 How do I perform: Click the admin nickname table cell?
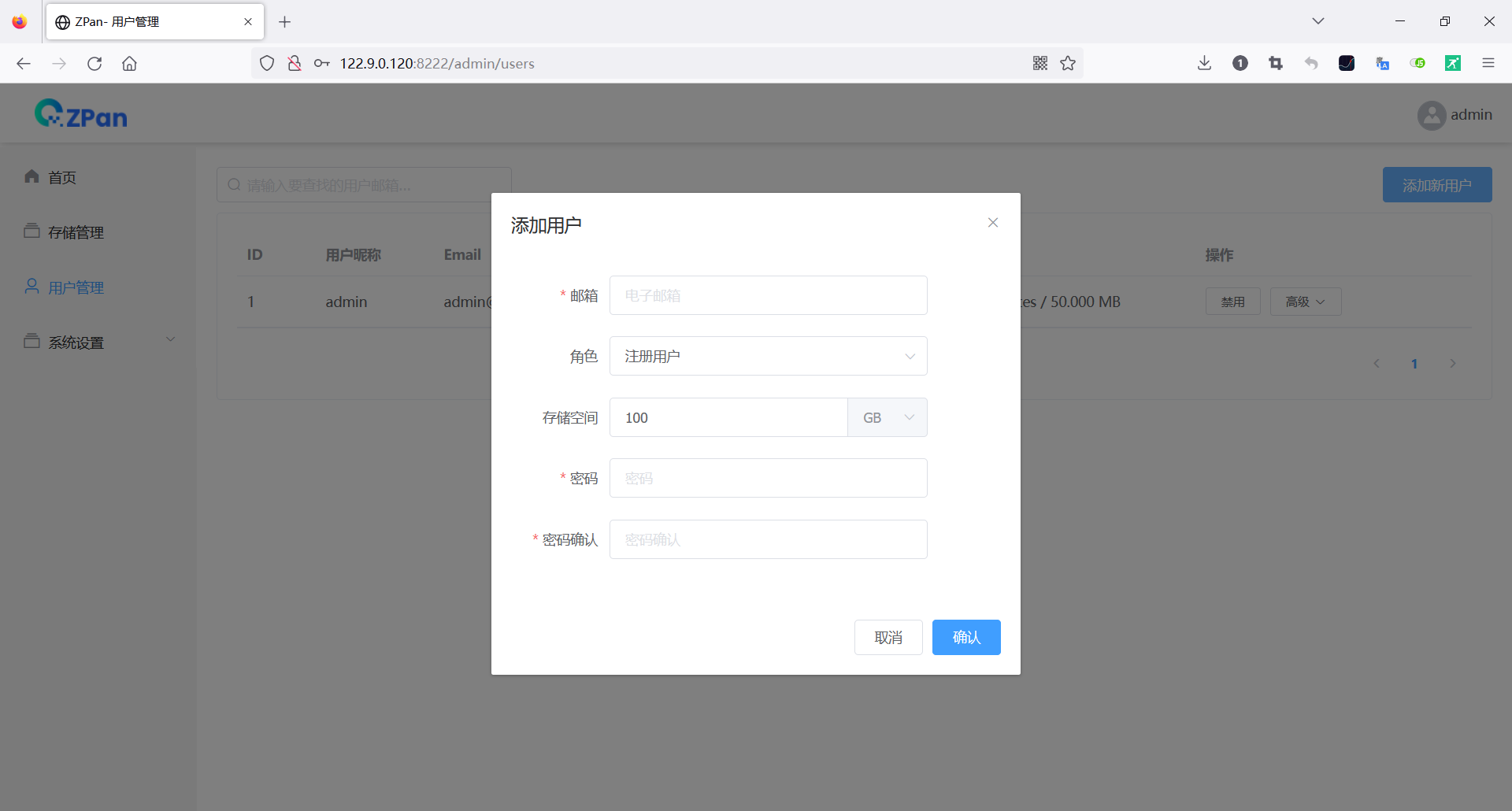pyautogui.click(x=346, y=302)
